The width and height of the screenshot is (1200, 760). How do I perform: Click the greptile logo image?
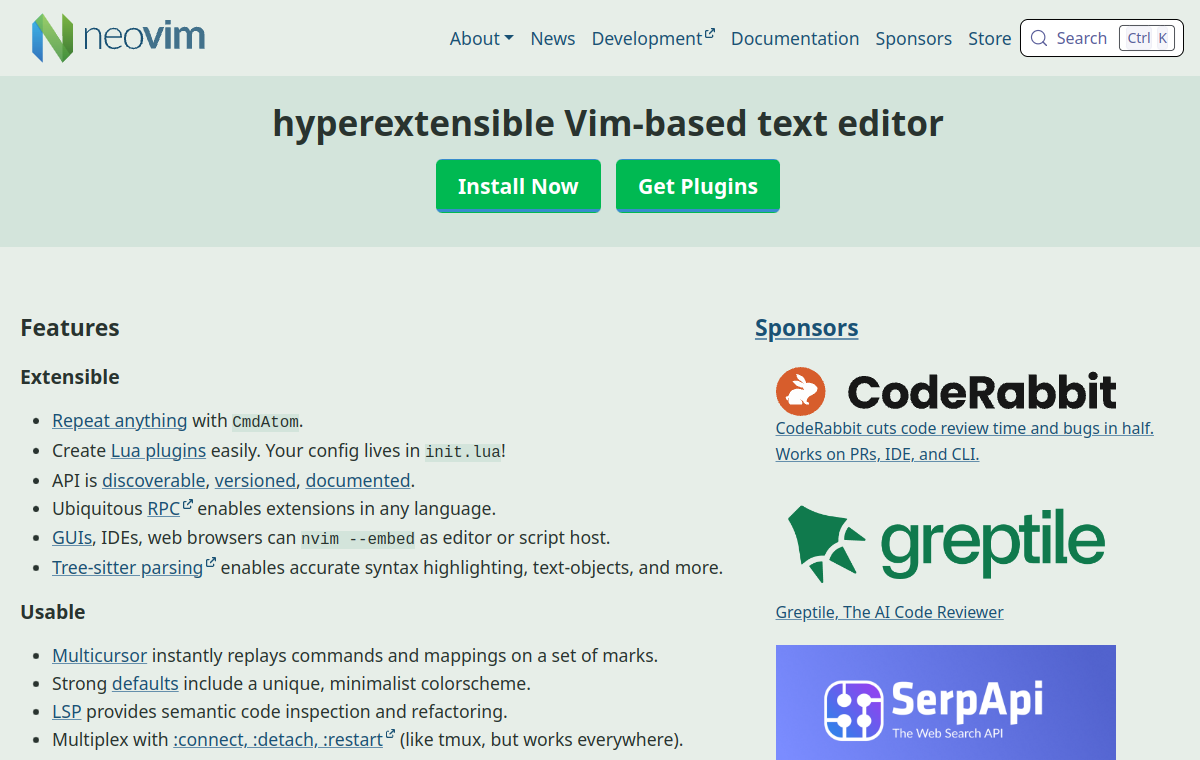[946, 543]
